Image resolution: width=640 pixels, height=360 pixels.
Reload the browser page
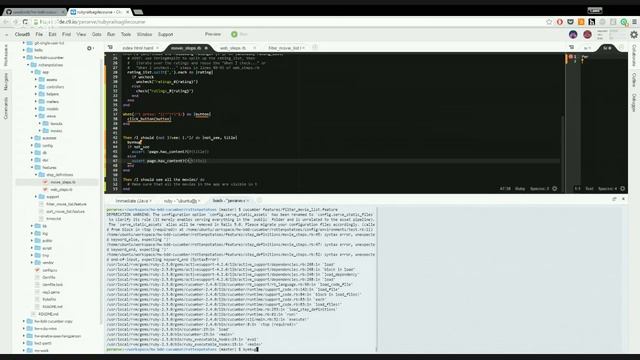25,22
